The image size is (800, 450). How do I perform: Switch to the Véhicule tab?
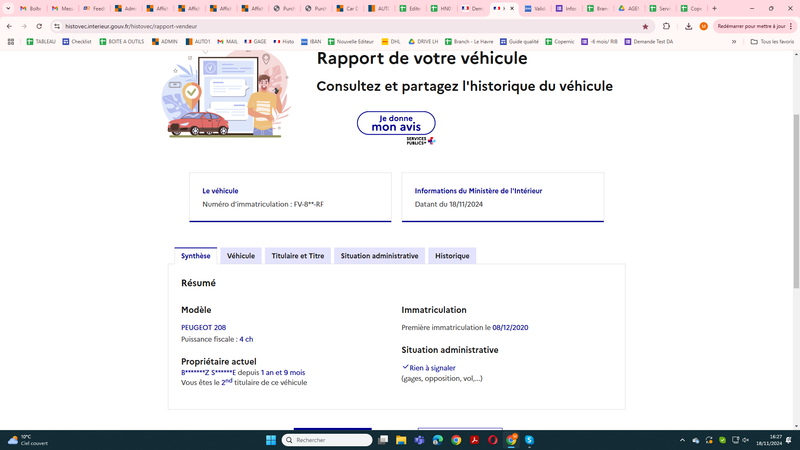[241, 256]
